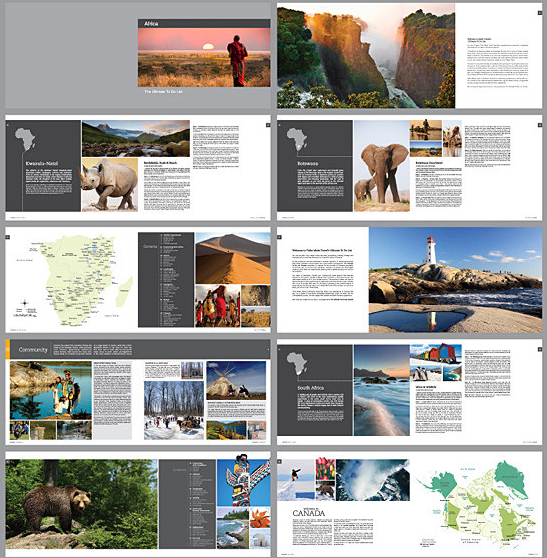Open the Victoria Falls photo
This screenshot has height=558, width=547.
pyautogui.click(x=366, y=56)
